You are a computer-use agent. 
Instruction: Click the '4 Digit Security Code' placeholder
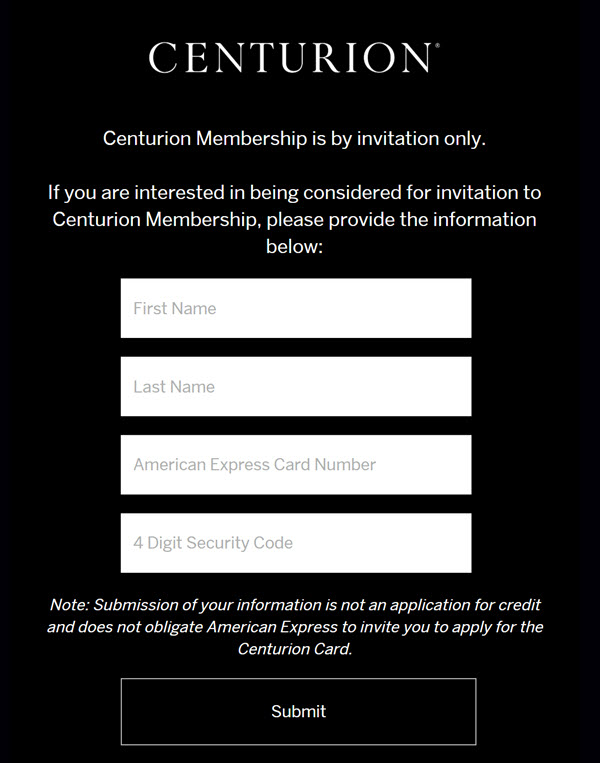[x=213, y=543]
